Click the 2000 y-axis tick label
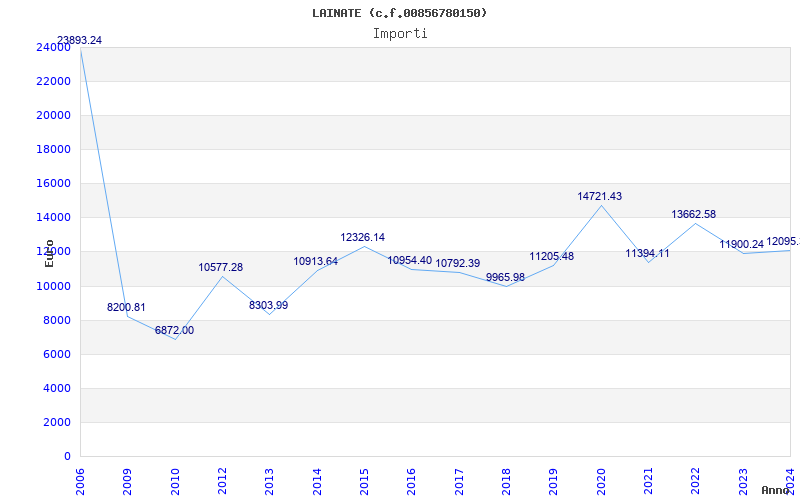 [57, 422]
